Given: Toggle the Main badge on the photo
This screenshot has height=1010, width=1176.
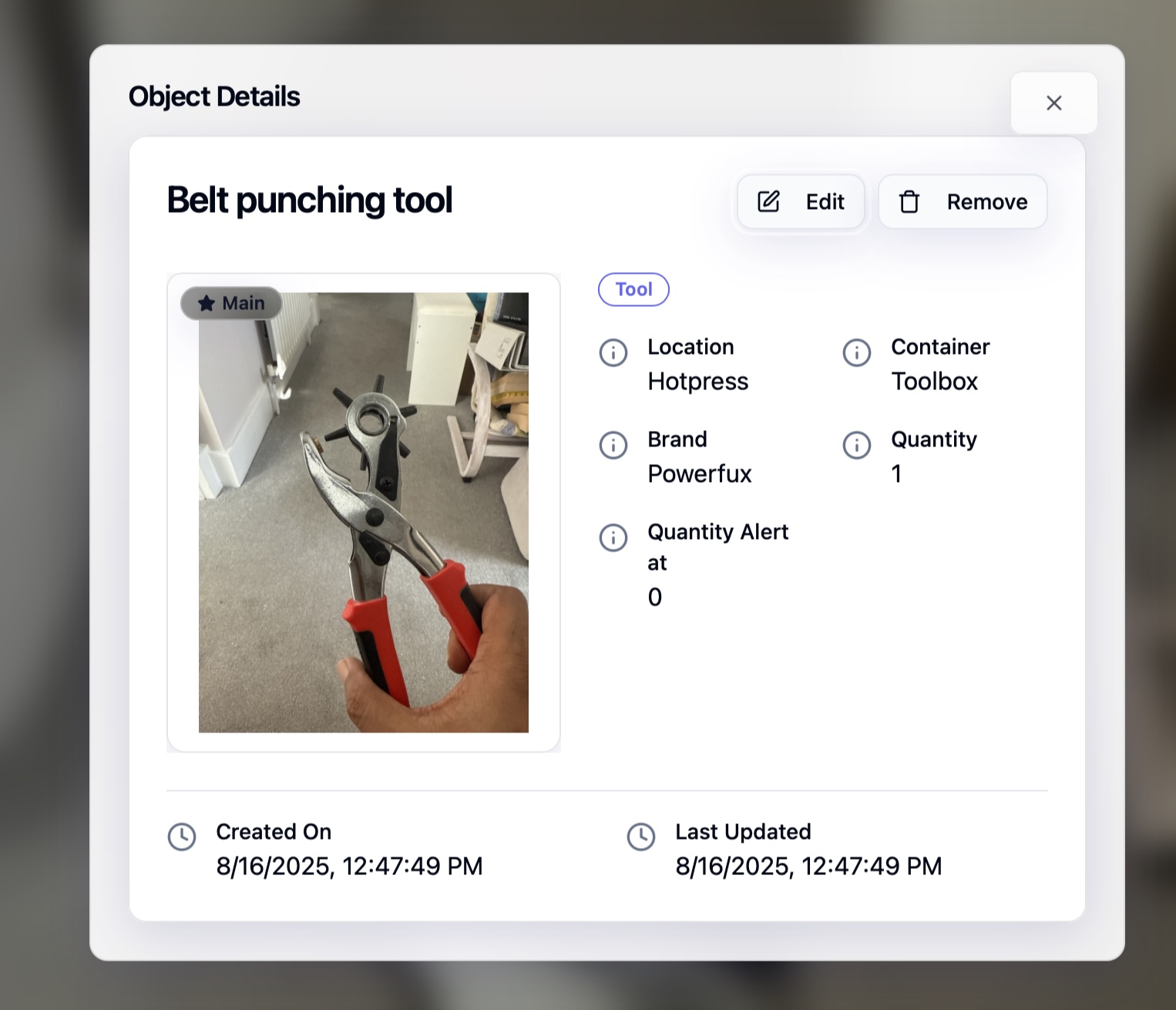Looking at the screenshot, I should coord(230,303).
